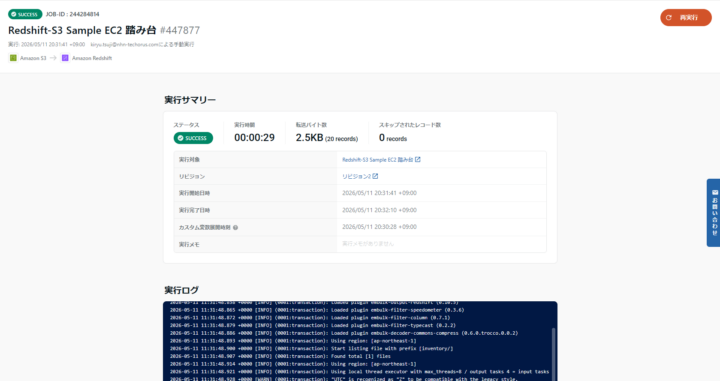Viewport: 720px width, 381px height.
Task: Click the arrow between S3 and Redshift
Action: point(53,58)
